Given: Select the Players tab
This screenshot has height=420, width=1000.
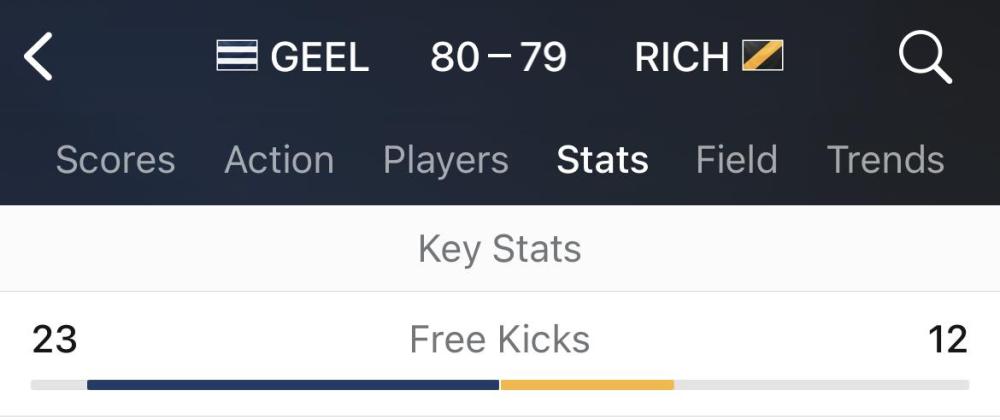Looking at the screenshot, I should [x=446, y=160].
